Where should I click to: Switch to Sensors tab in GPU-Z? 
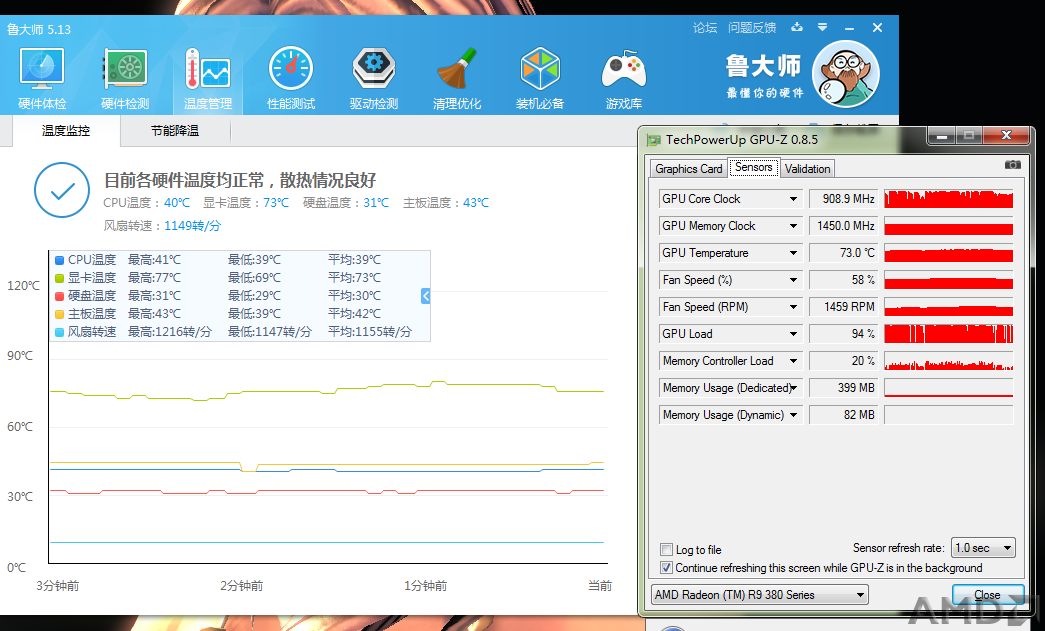(x=754, y=167)
